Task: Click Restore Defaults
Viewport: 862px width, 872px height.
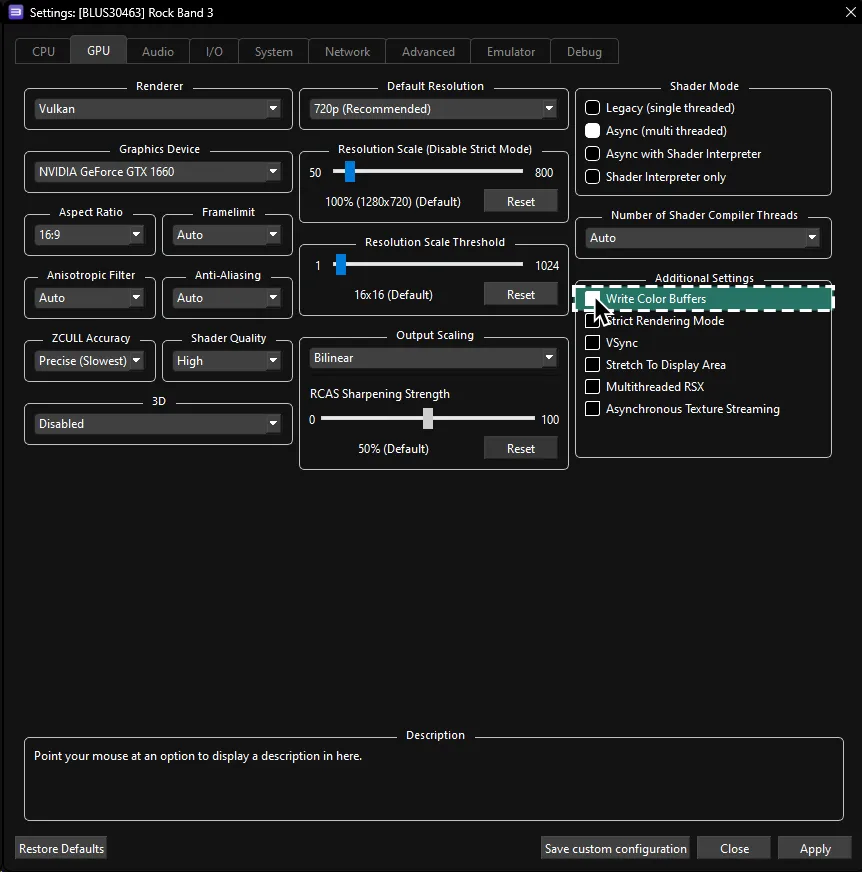Action: pyautogui.click(x=60, y=847)
